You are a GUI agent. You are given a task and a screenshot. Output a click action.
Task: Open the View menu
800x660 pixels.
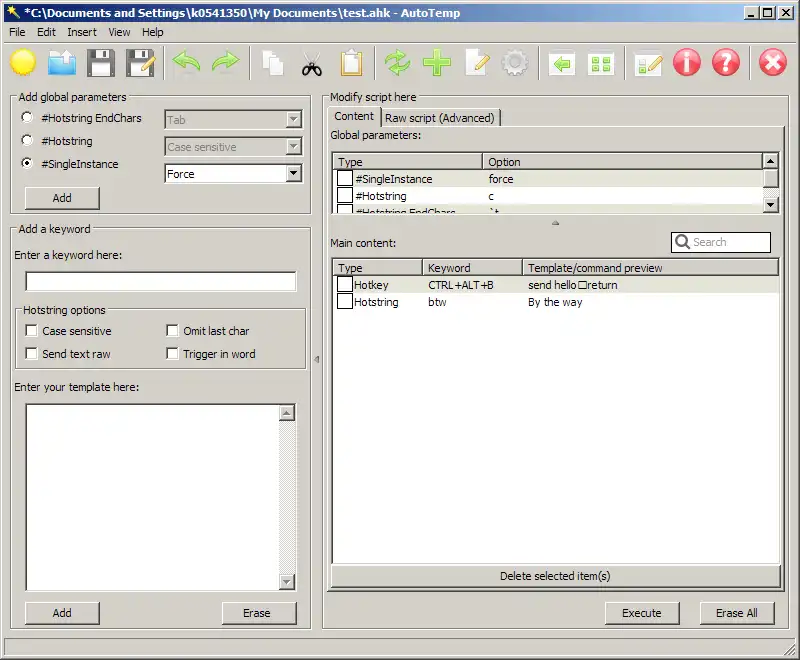click(119, 32)
